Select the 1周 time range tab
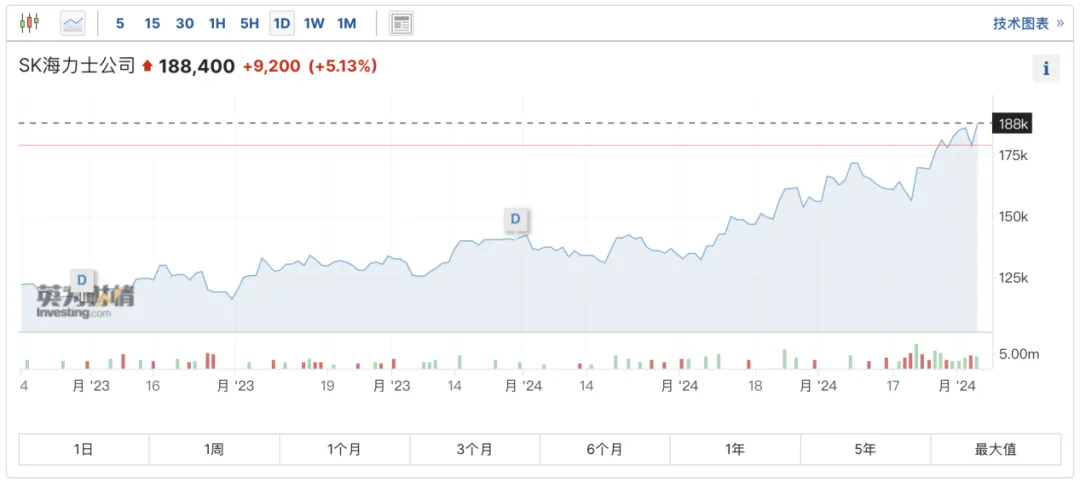Viewport: 1080px width, 483px height. (214, 449)
